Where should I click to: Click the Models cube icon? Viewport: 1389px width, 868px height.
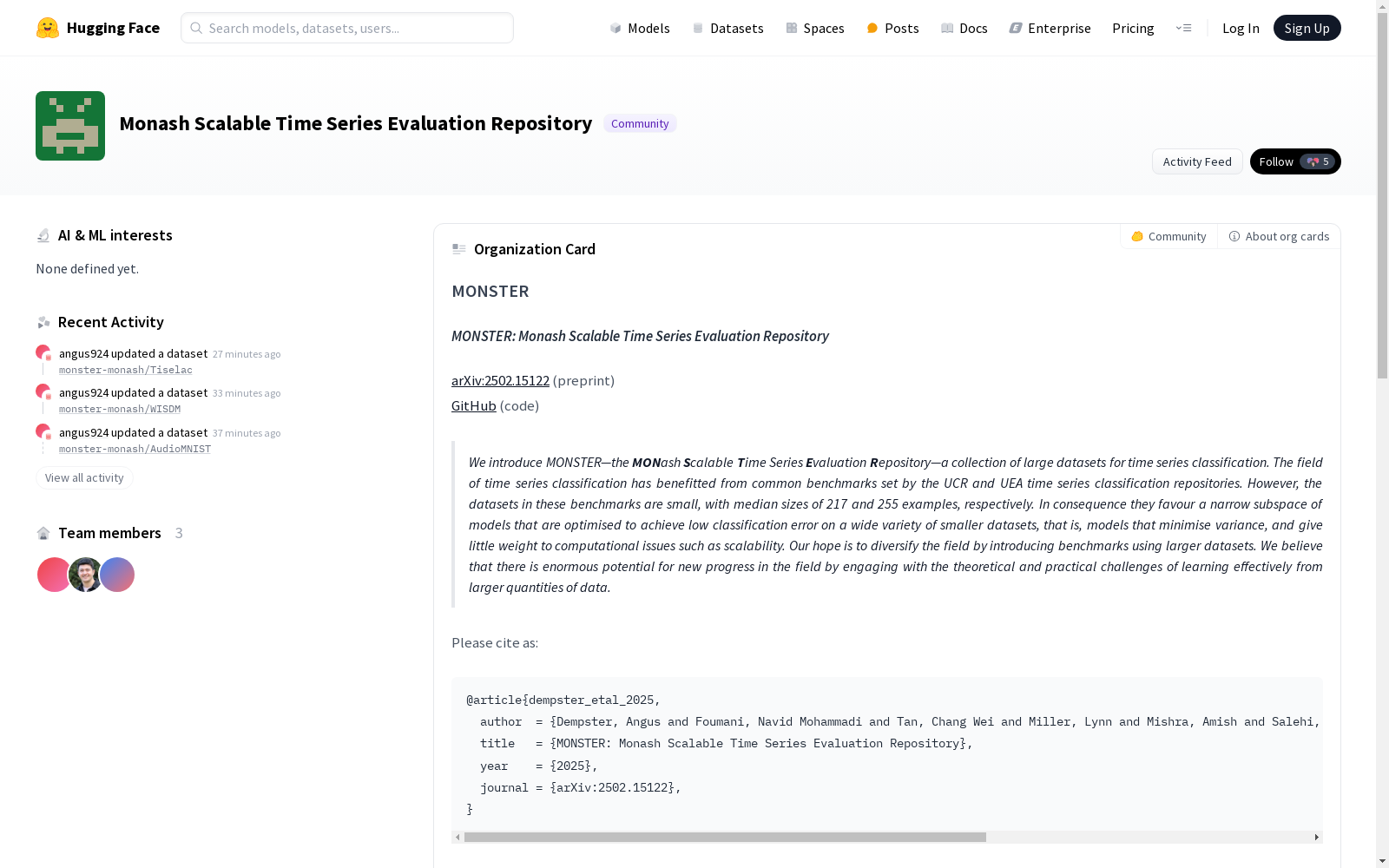coord(616,28)
